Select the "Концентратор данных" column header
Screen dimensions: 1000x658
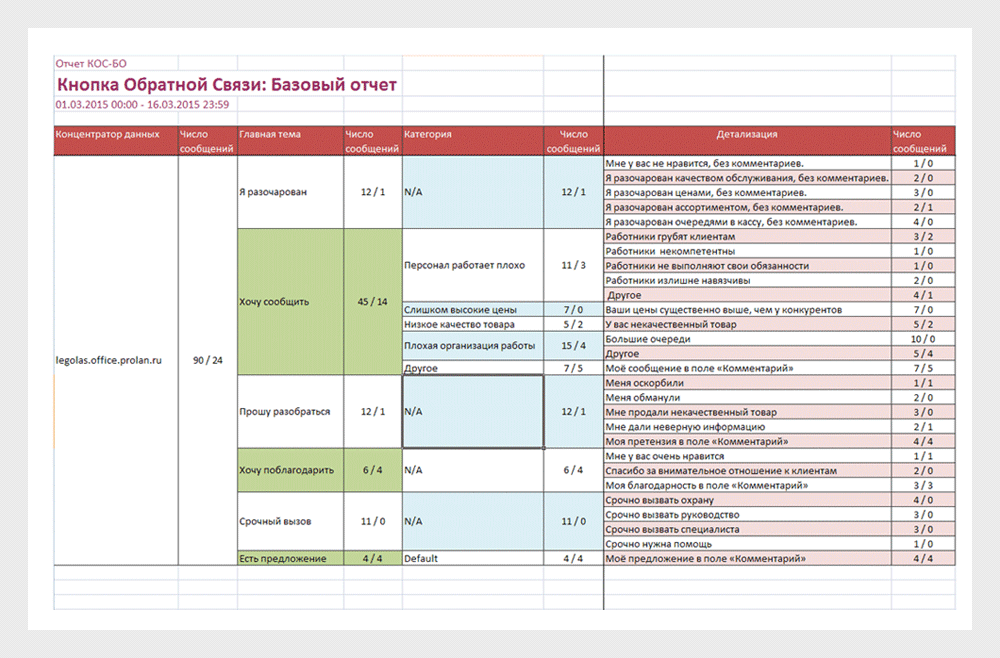108,134
